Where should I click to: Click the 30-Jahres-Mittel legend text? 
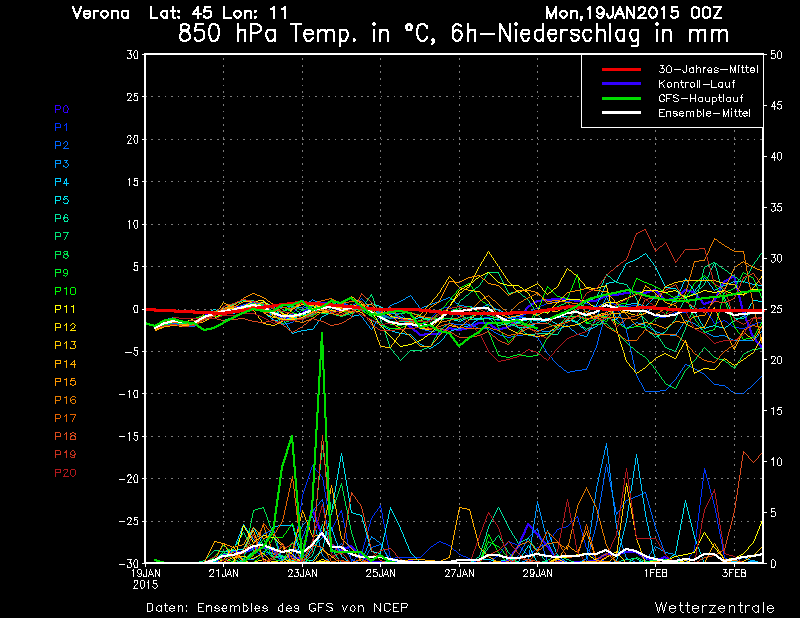[708, 69]
